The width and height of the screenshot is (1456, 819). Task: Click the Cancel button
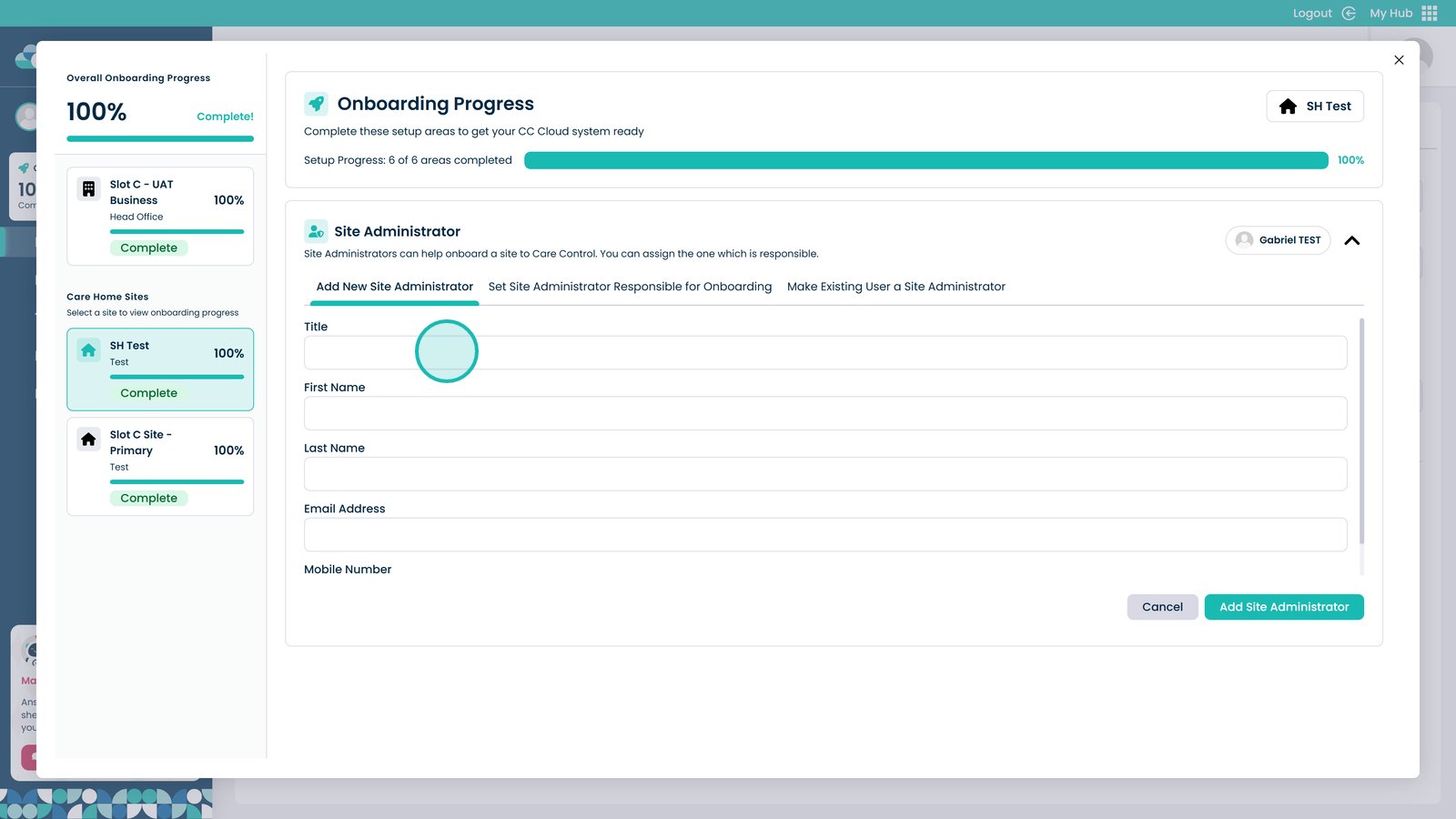pyautogui.click(x=1163, y=607)
